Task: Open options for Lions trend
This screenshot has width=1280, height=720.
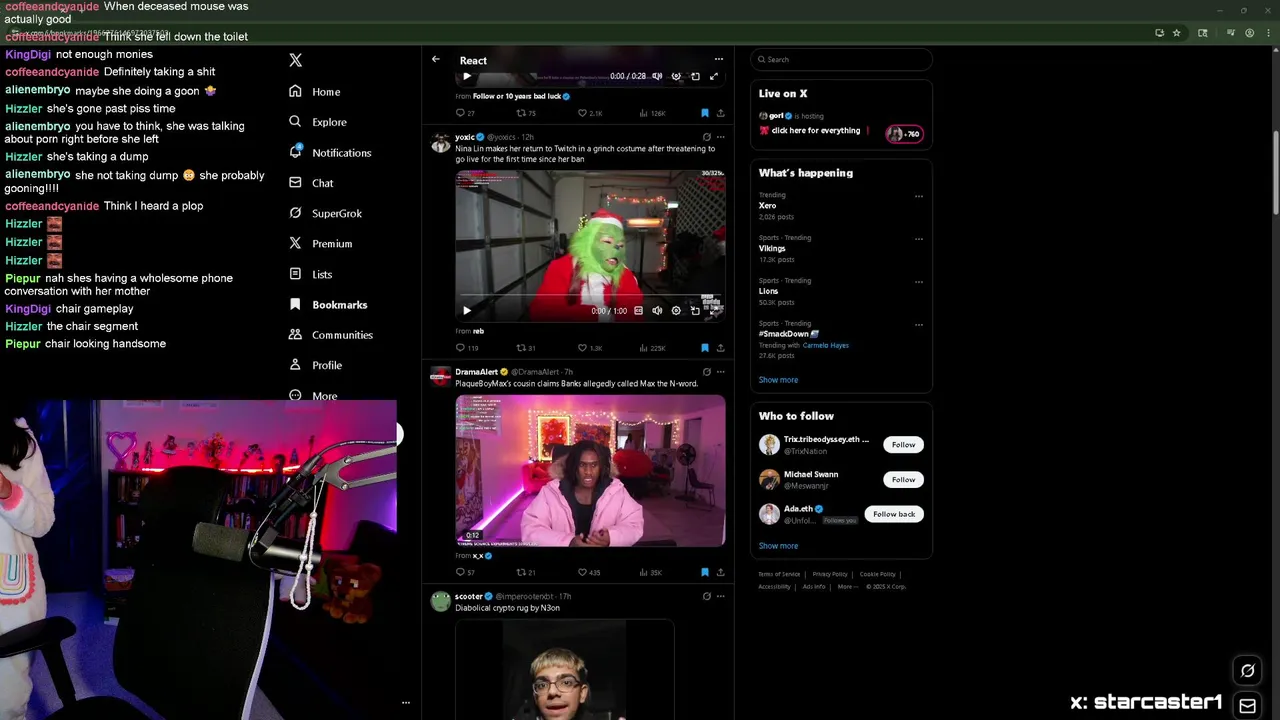Action: pyautogui.click(x=918, y=282)
